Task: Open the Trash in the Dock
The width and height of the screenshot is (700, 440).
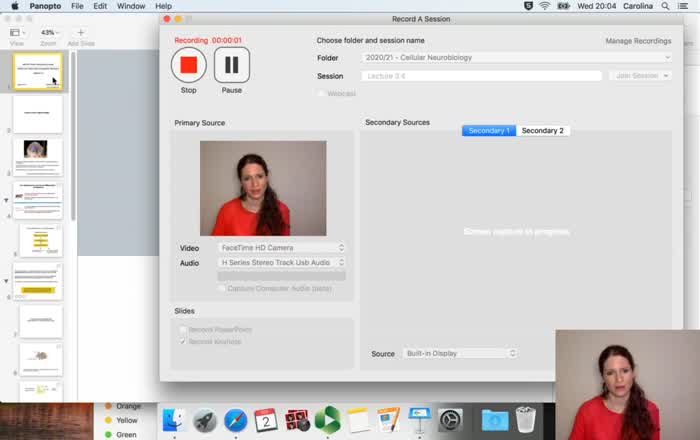Action: click(x=526, y=419)
